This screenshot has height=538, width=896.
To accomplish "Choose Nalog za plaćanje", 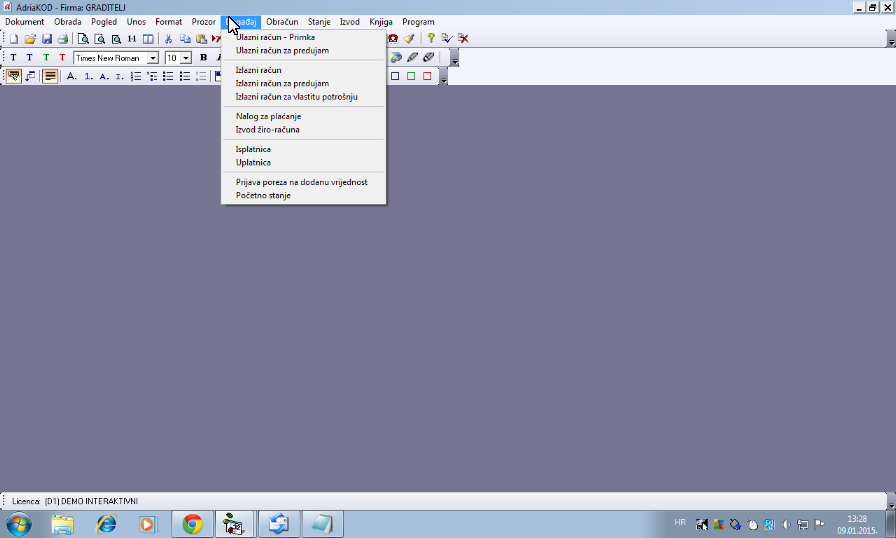I will [x=303, y=117].
